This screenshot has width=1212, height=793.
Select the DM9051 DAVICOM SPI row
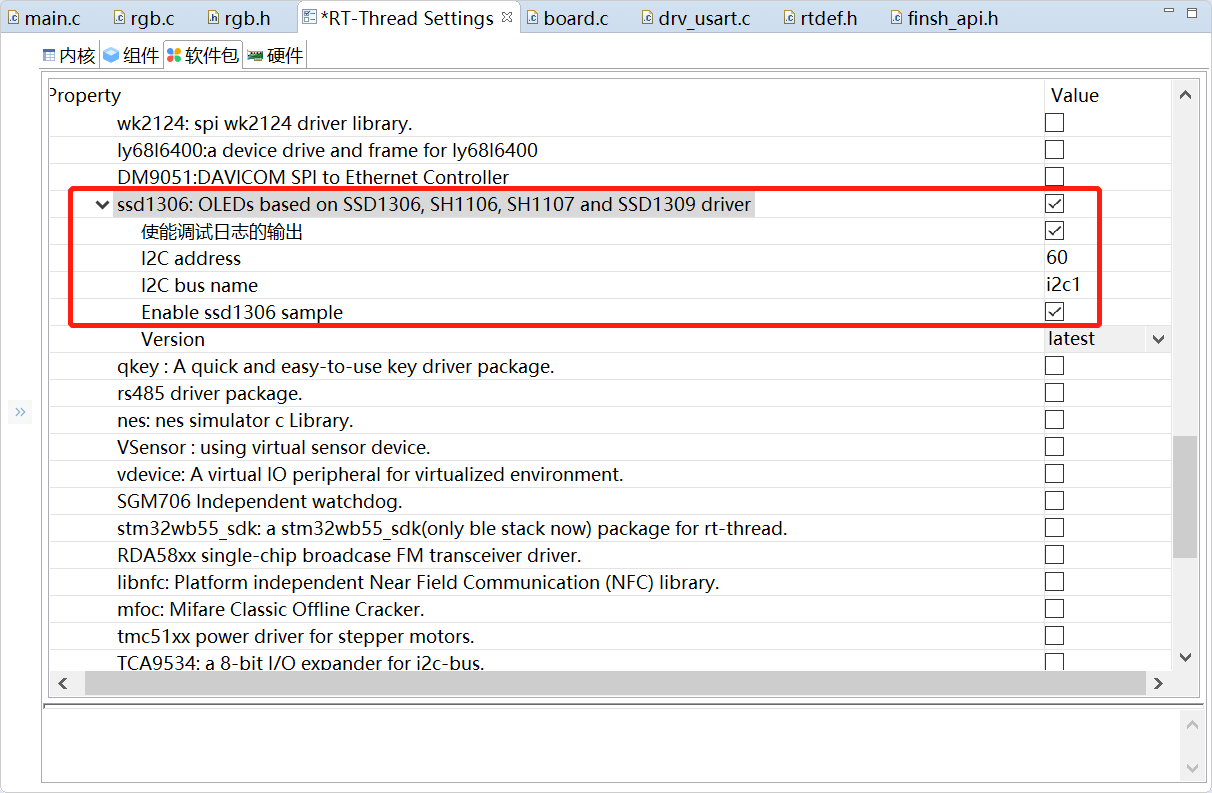pyautogui.click(x=313, y=177)
